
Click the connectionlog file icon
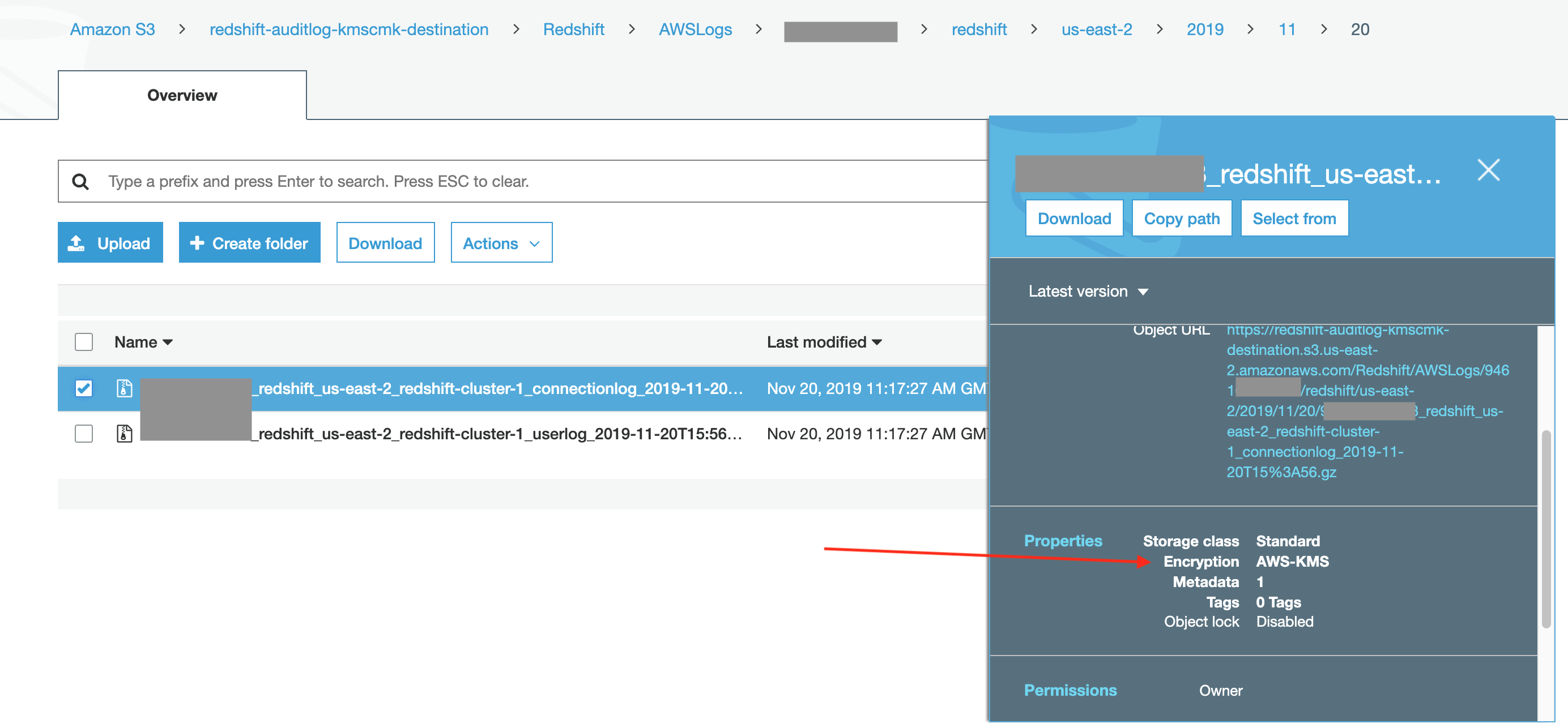(124, 388)
